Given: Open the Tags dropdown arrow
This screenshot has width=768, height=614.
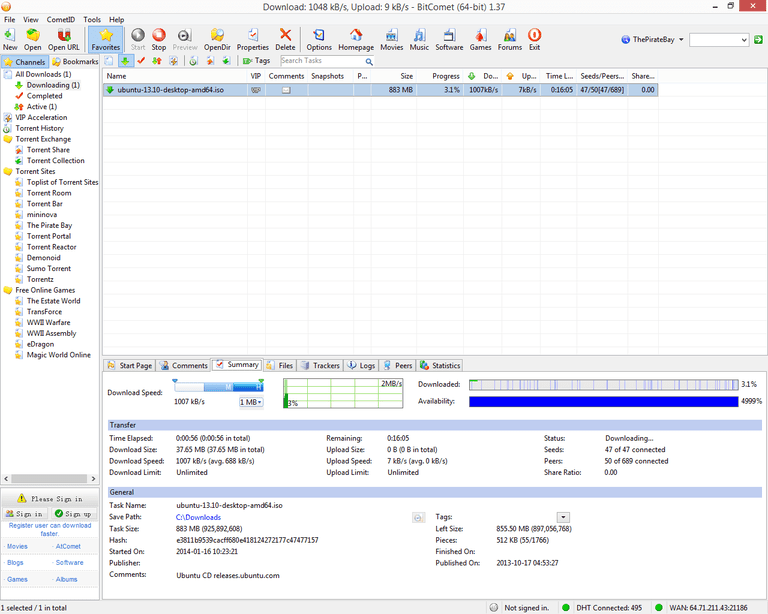Looking at the screenshot, I should click(563, 517).
